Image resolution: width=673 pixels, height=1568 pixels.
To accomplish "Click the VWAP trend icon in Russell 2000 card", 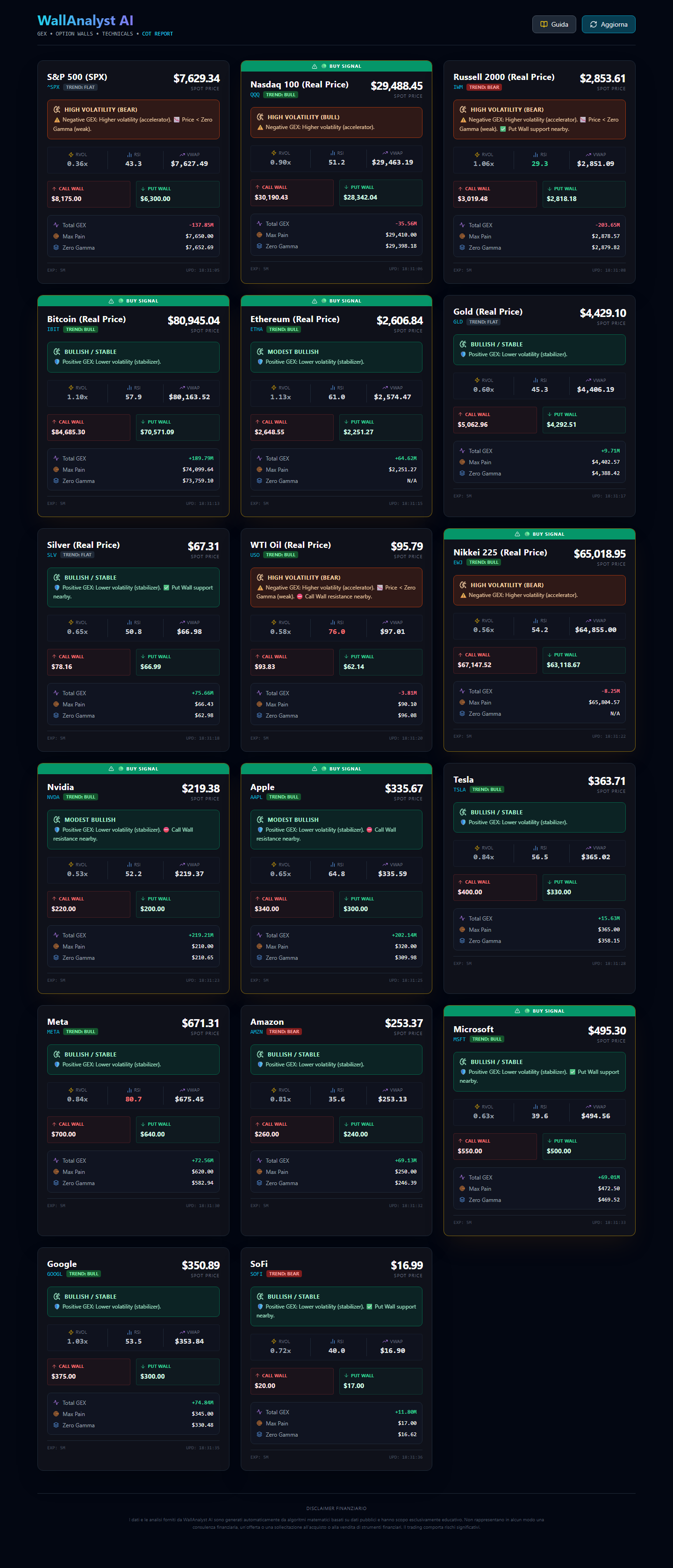I will 588,155.
